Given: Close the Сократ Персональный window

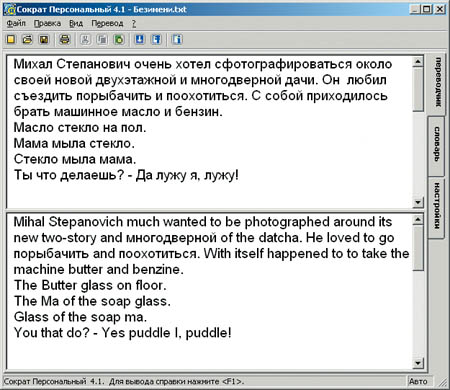Looking at the screenshot, I should tap(440, 9).
